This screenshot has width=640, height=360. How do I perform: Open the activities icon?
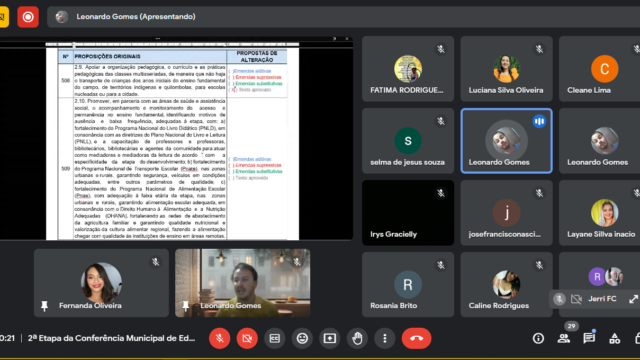tap(614, 338)
